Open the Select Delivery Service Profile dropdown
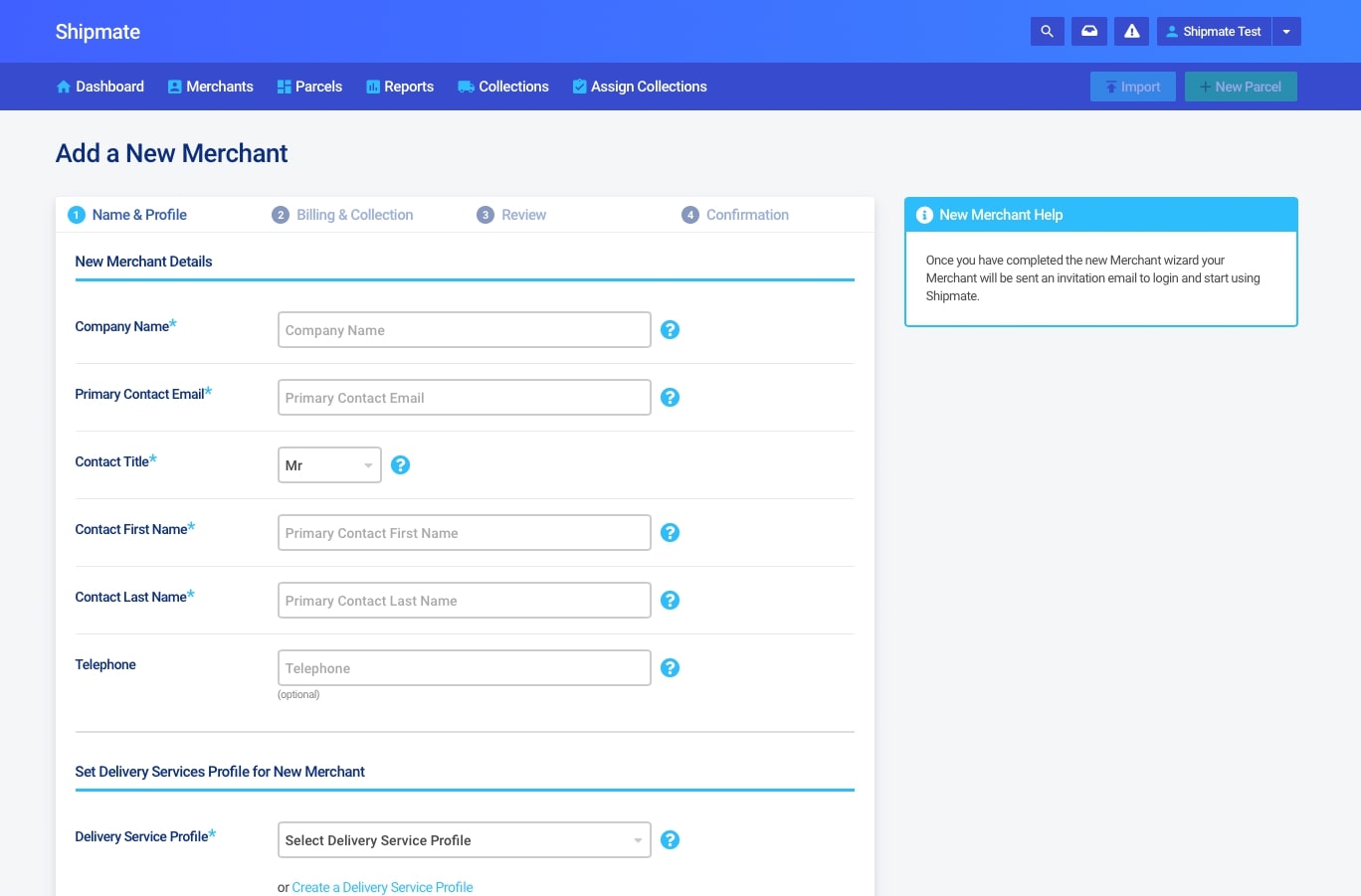1361x896 pixels. pos(465,840)
